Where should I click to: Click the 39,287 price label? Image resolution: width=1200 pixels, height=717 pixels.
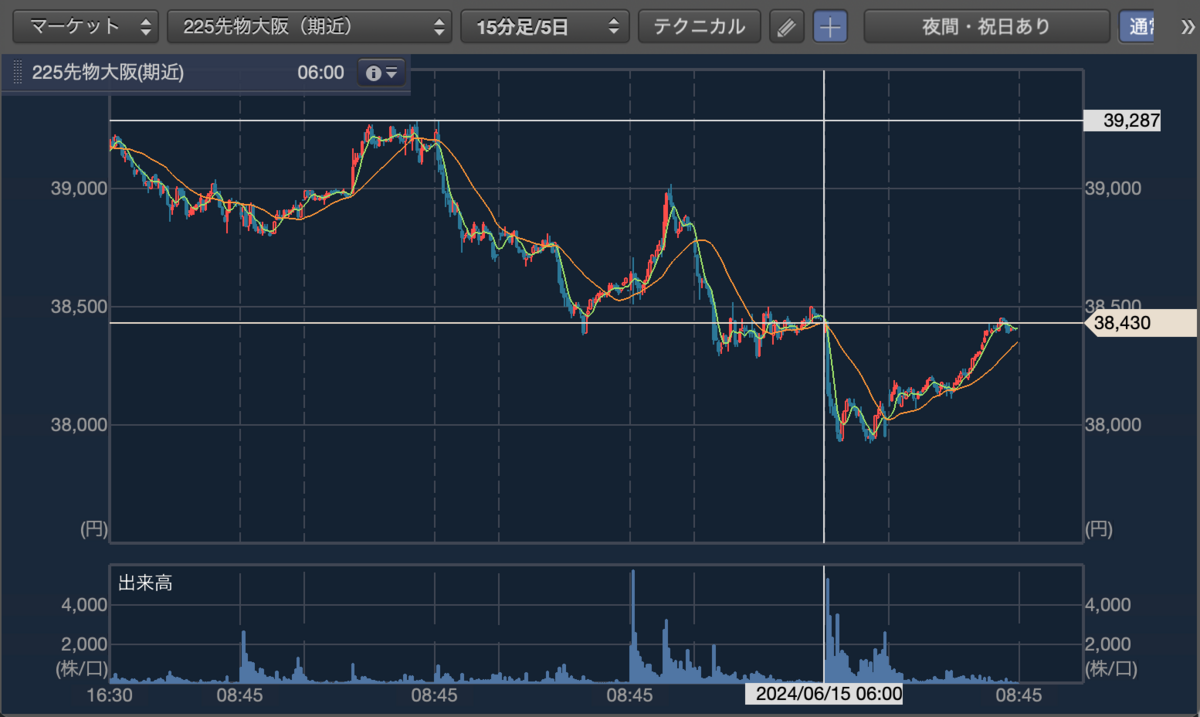click(x=1124, y=121)
